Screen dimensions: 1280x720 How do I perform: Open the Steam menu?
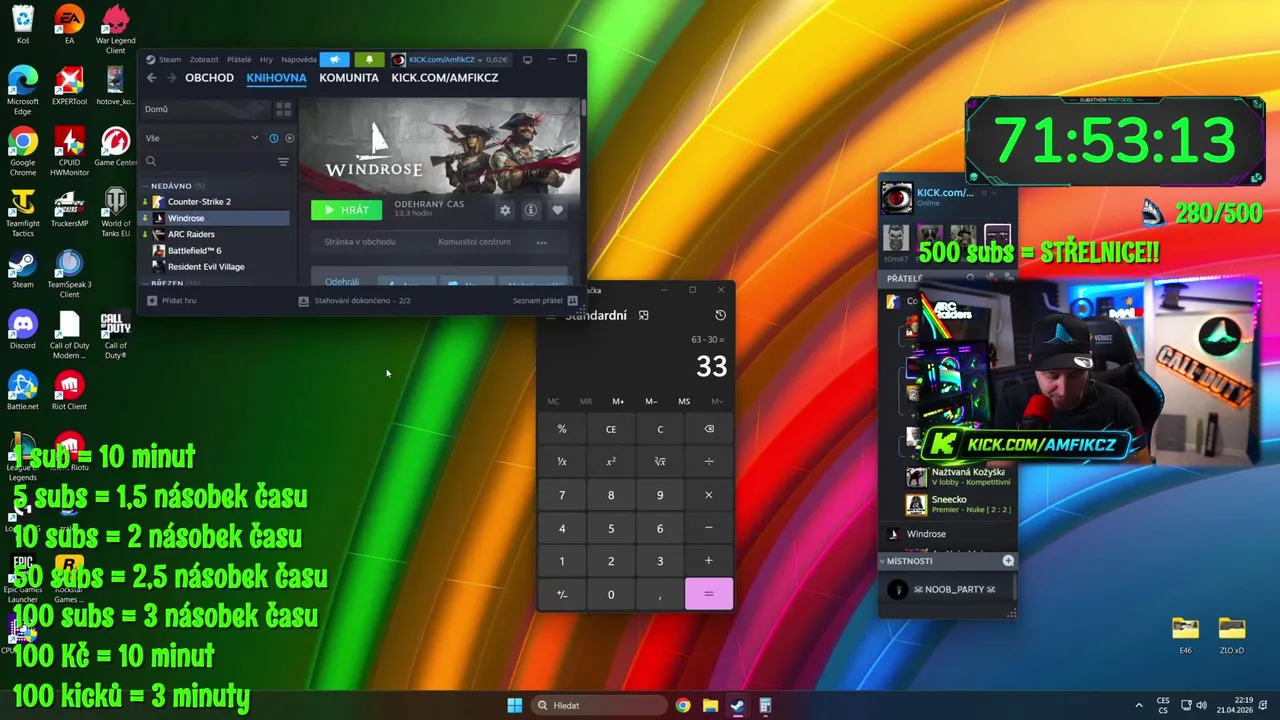[x=169, y=59]
